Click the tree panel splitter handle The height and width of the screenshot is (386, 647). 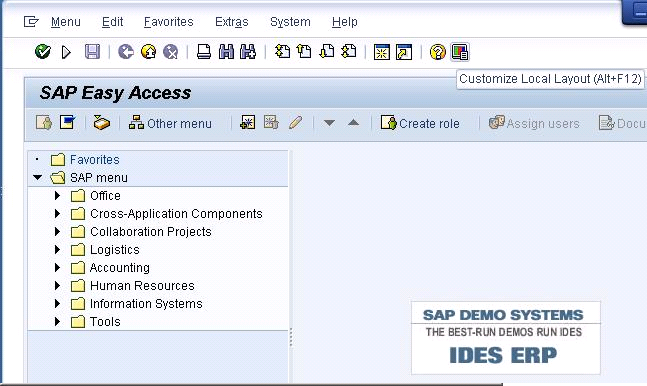click(x=291, y=337)
